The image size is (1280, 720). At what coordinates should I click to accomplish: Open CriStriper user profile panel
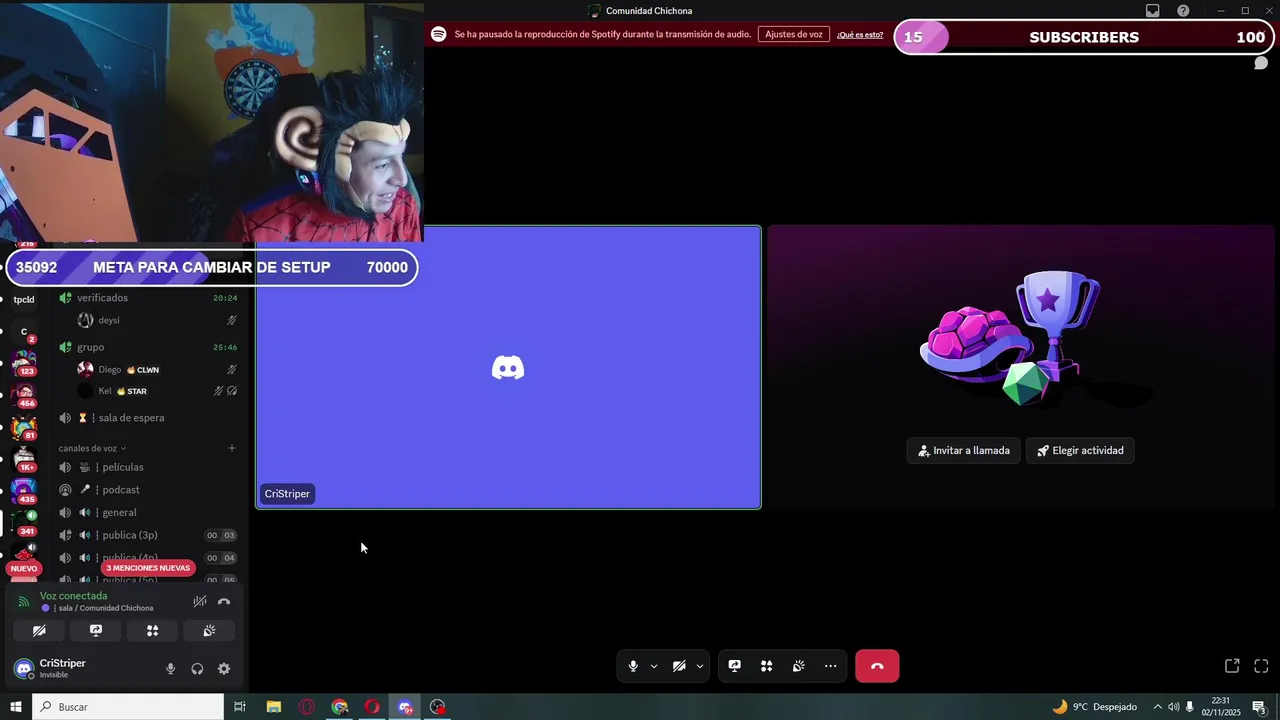click(62, 668)
